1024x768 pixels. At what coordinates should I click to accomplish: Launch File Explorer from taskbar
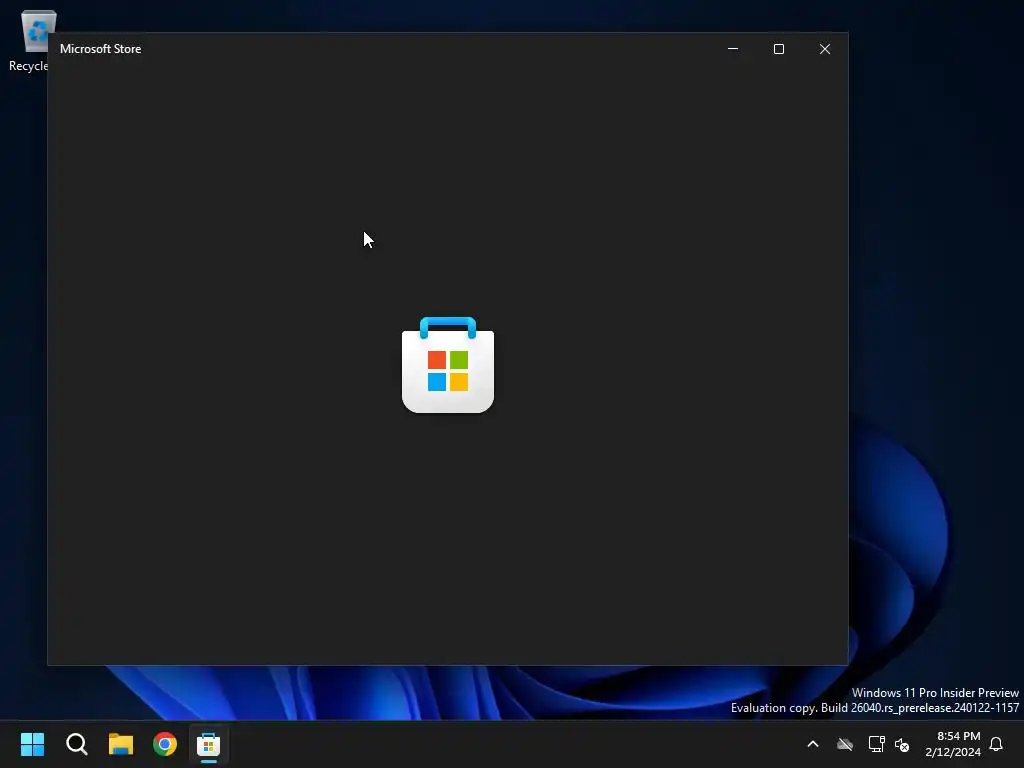point(121,744)
